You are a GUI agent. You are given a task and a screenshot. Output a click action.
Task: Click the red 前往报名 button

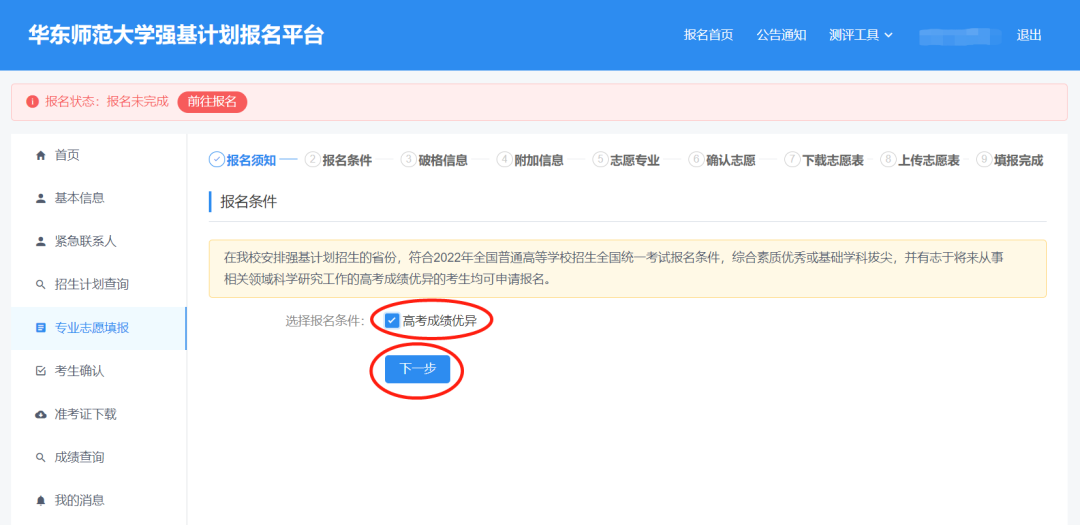coord(212,102)
